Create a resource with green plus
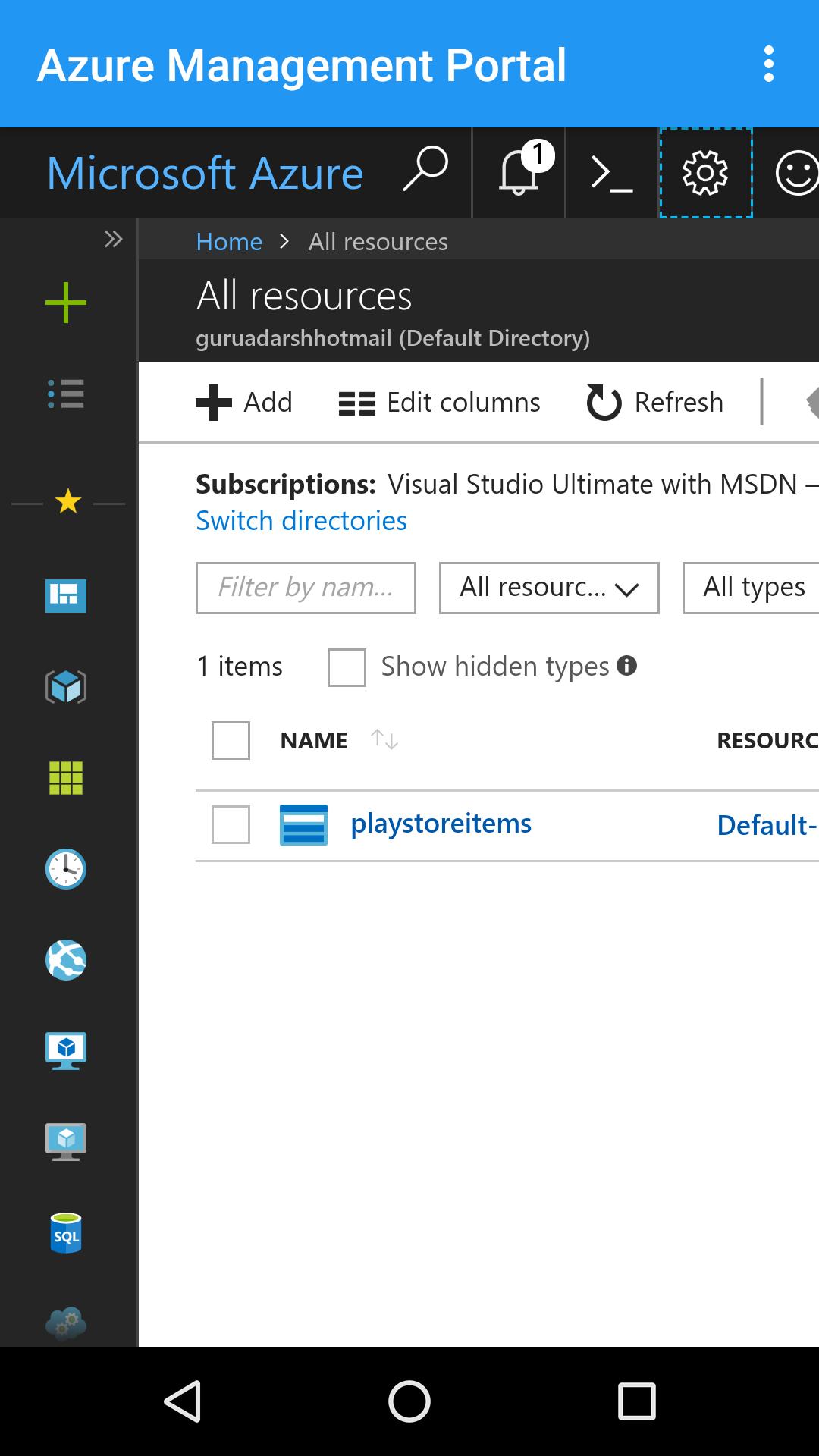The height and width of the screenshot is (1456, 819). [x=66, y=303]
